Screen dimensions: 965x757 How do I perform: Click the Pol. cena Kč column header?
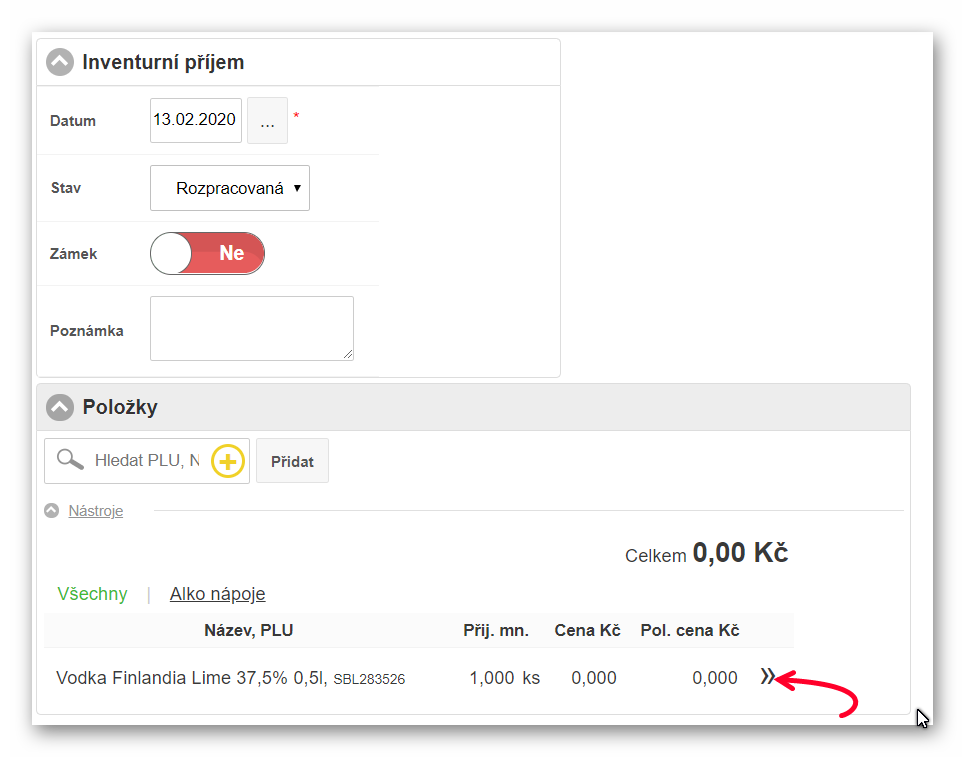click(x=689, y=630)
